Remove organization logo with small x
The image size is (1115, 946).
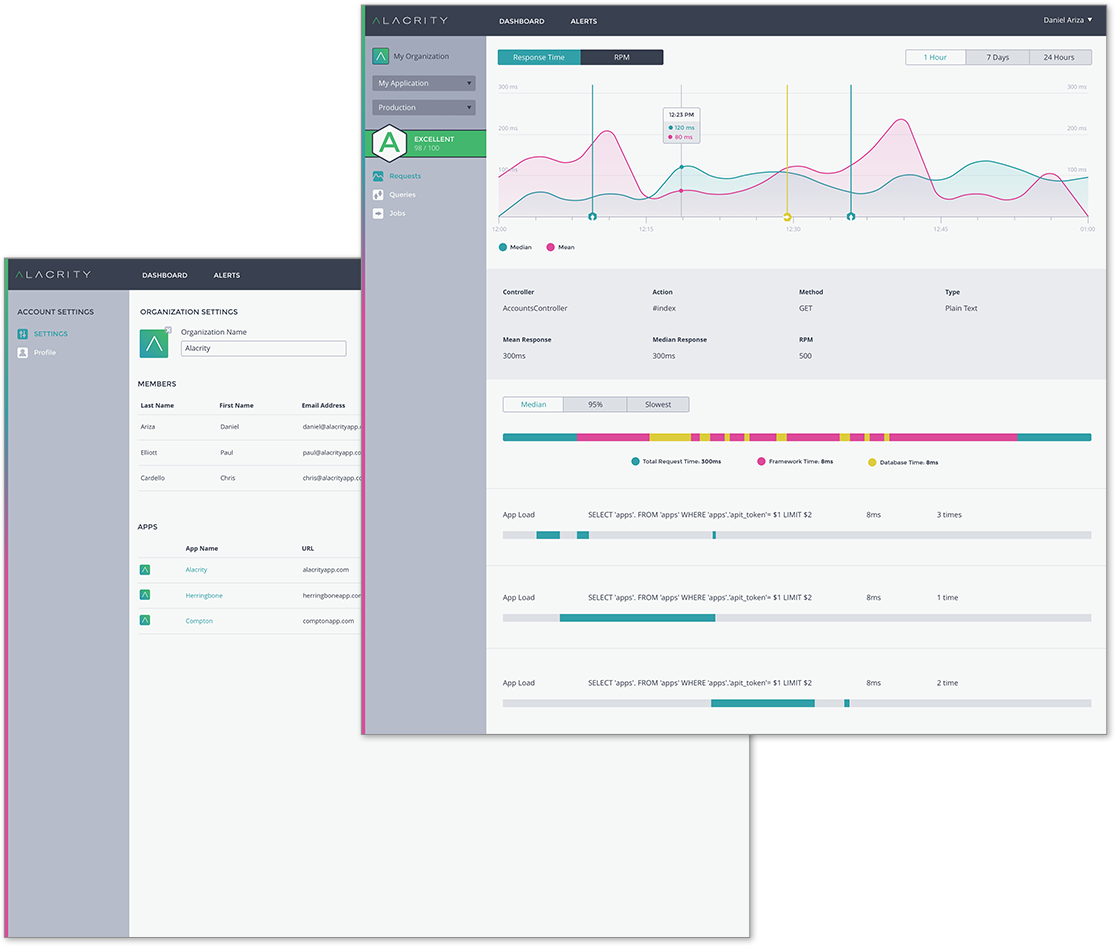tap(169, 329)
